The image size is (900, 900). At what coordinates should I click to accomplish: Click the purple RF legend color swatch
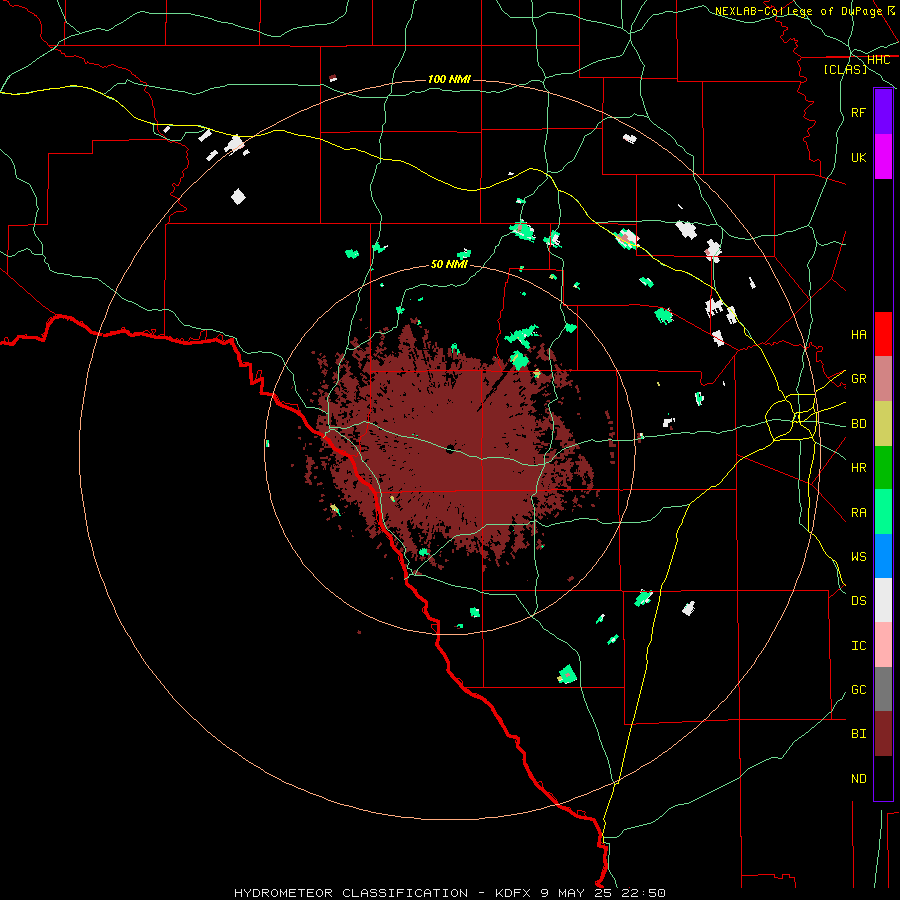point(883,112)
